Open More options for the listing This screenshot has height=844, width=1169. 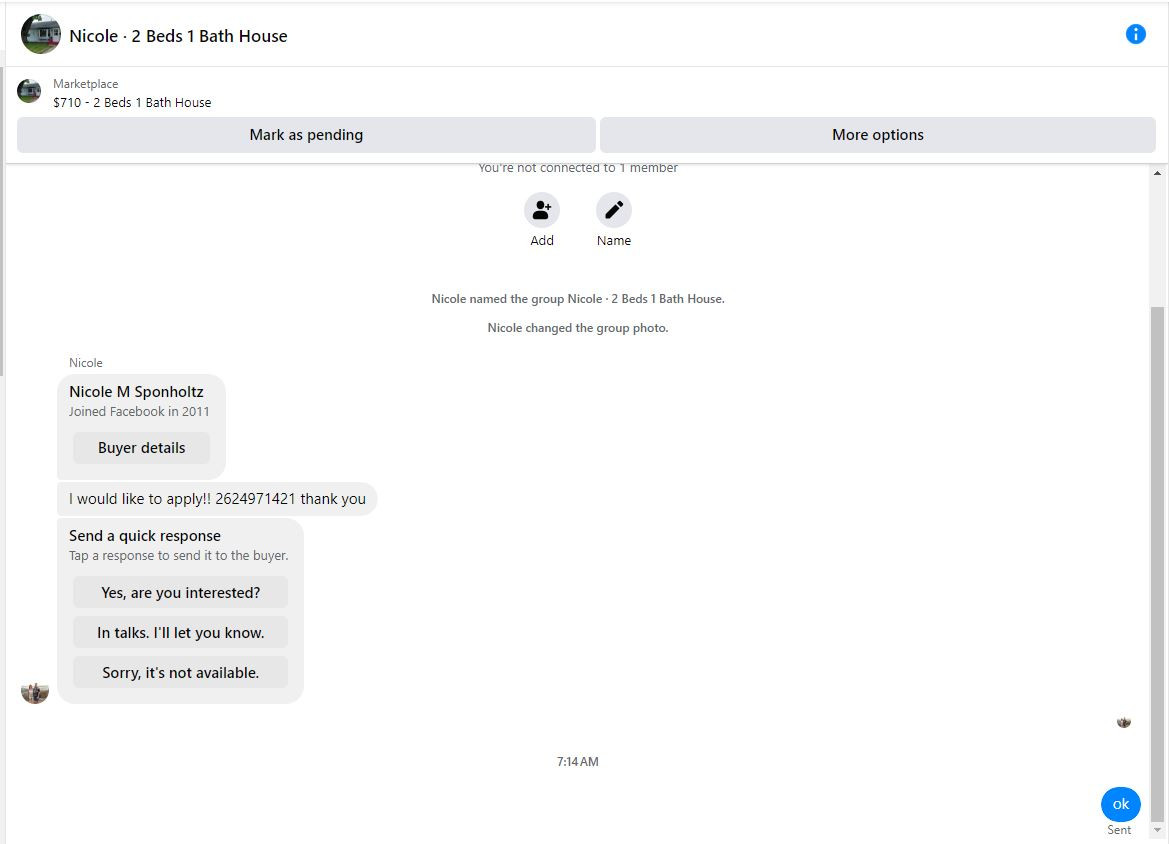[877, 135]
